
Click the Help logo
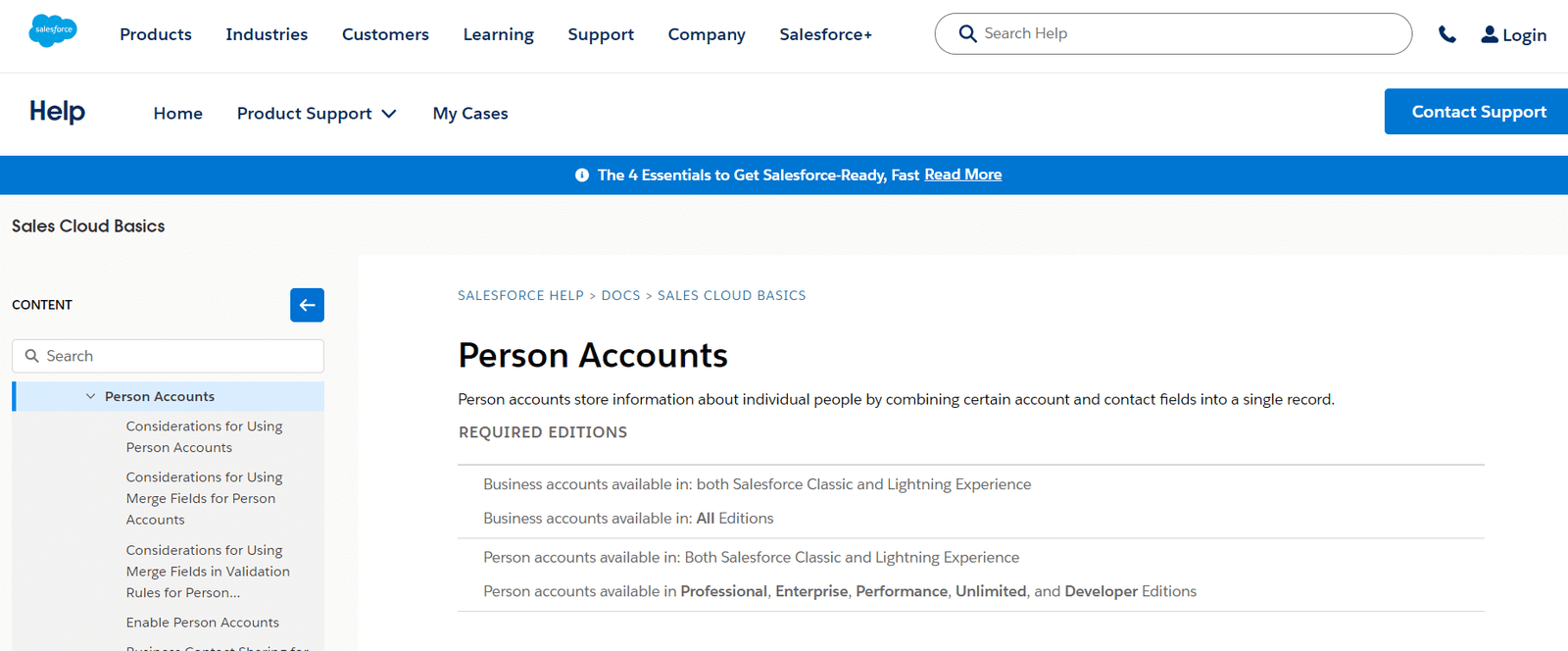click(56, 112)
